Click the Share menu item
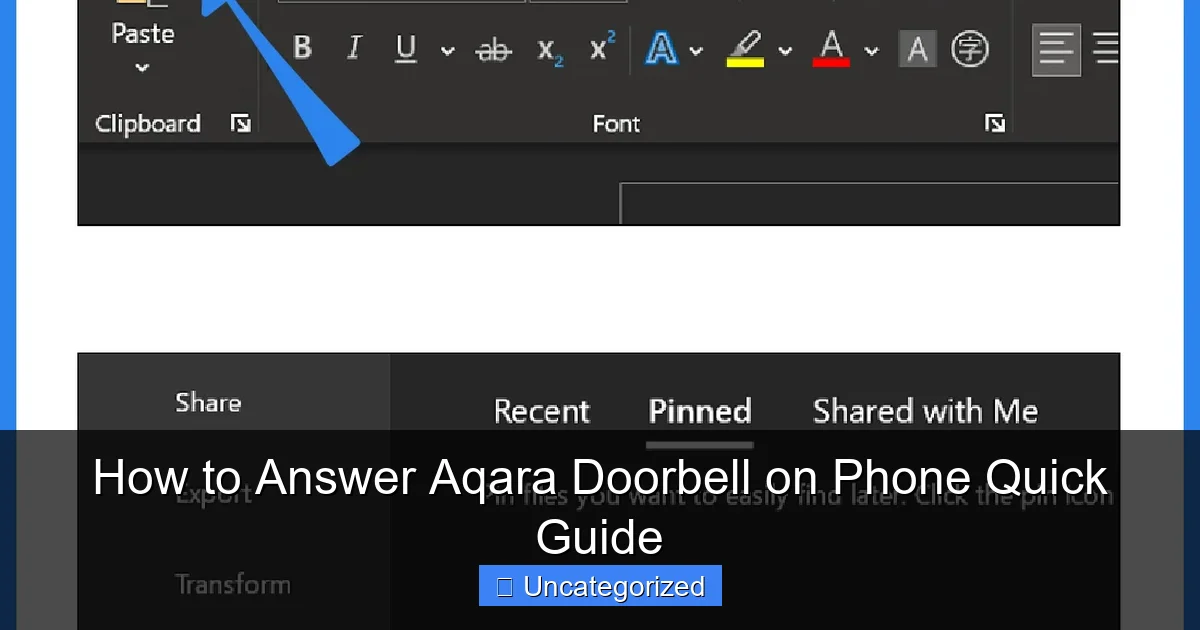 pos(207,403)
